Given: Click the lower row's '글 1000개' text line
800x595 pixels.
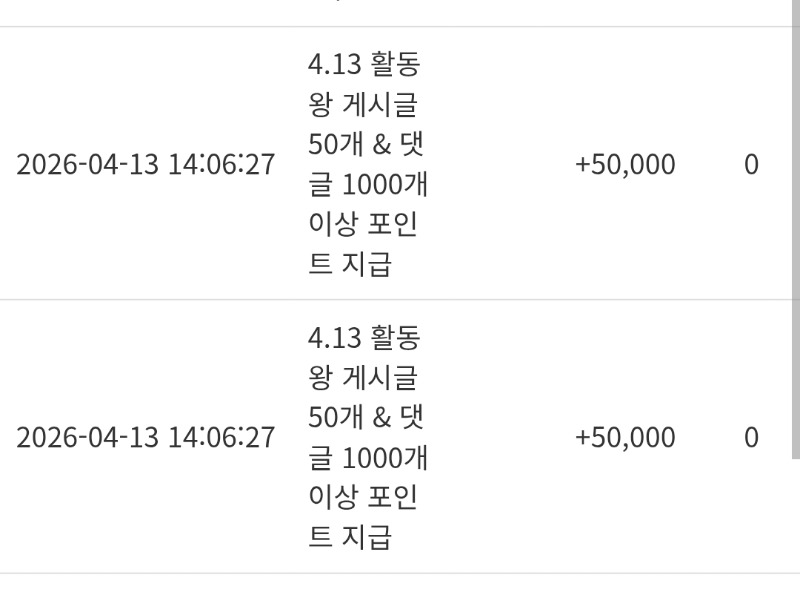Looking at the screenshot, I should (367, 458).
